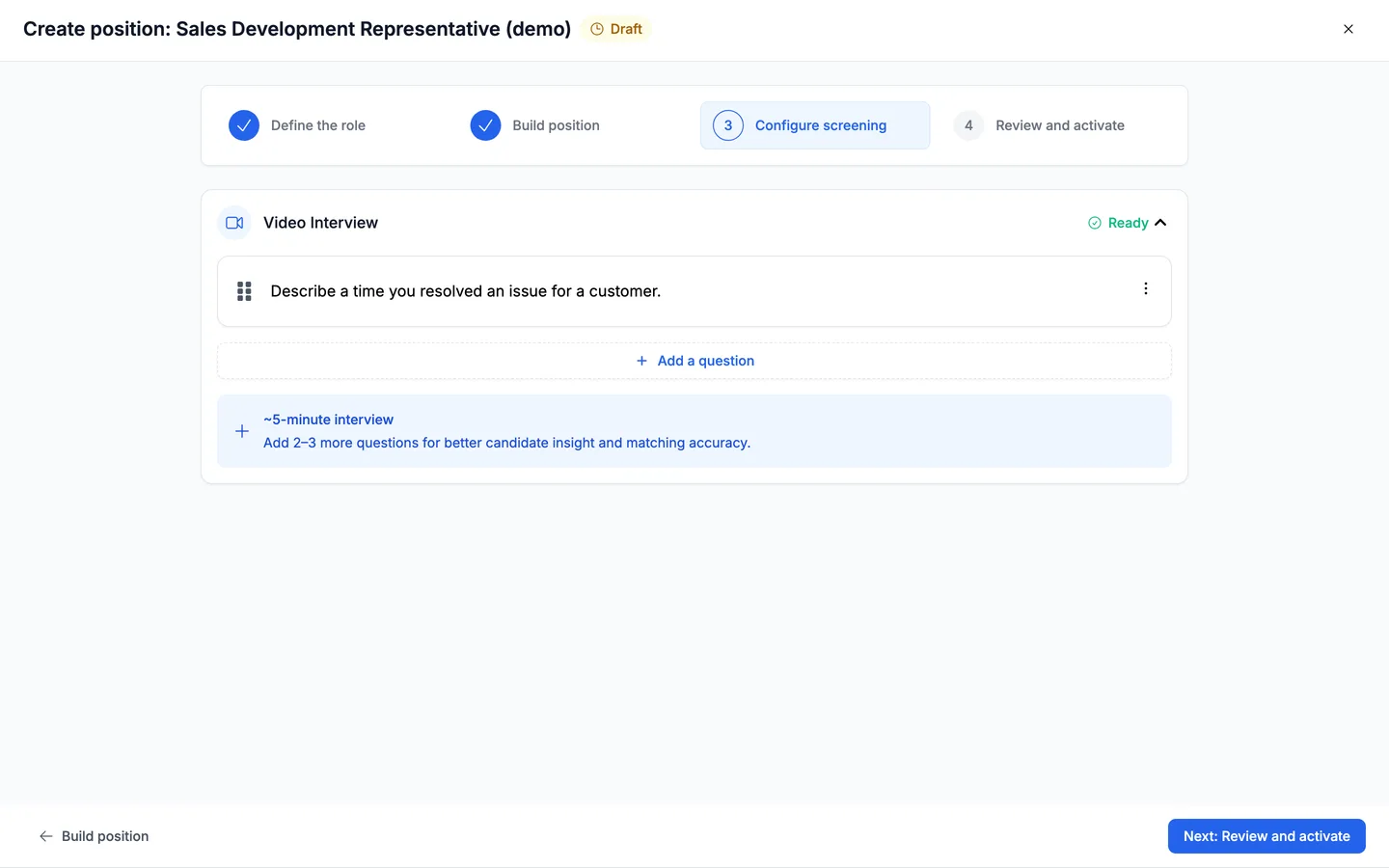The width and height of the screenshot is (1389, 868).
Task: Open Review and activate step
Action: [1060, 125]
